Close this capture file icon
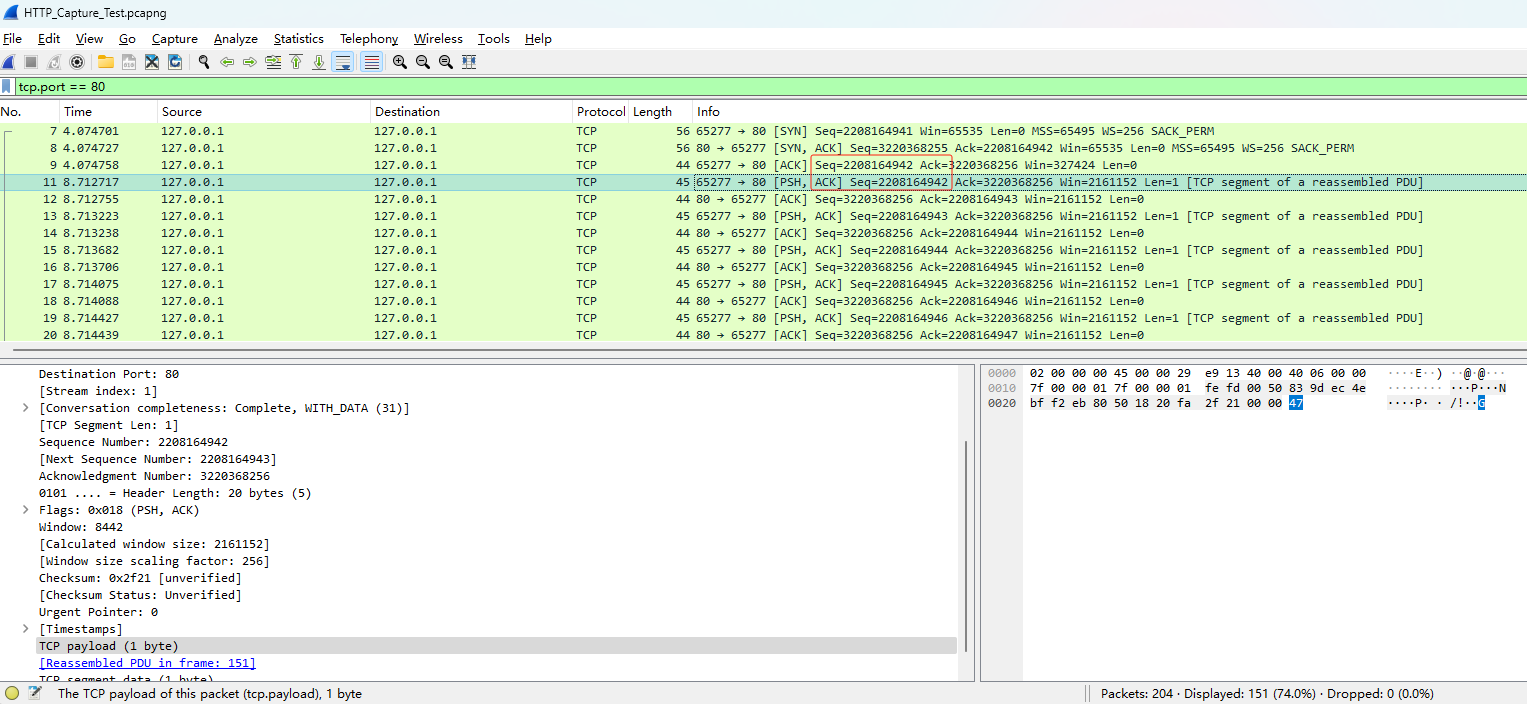1527x704 pixels. click(x=152, y=62)
